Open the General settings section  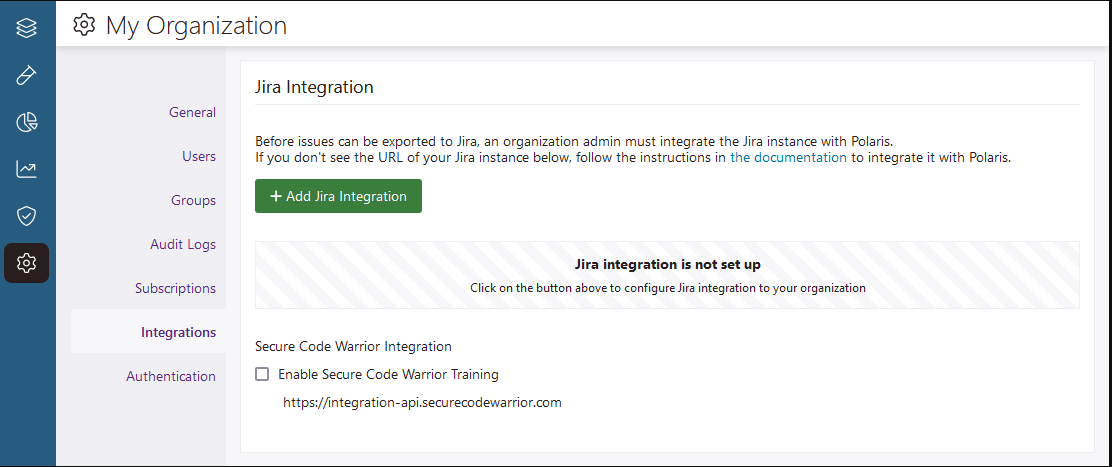tap(192, 112)
